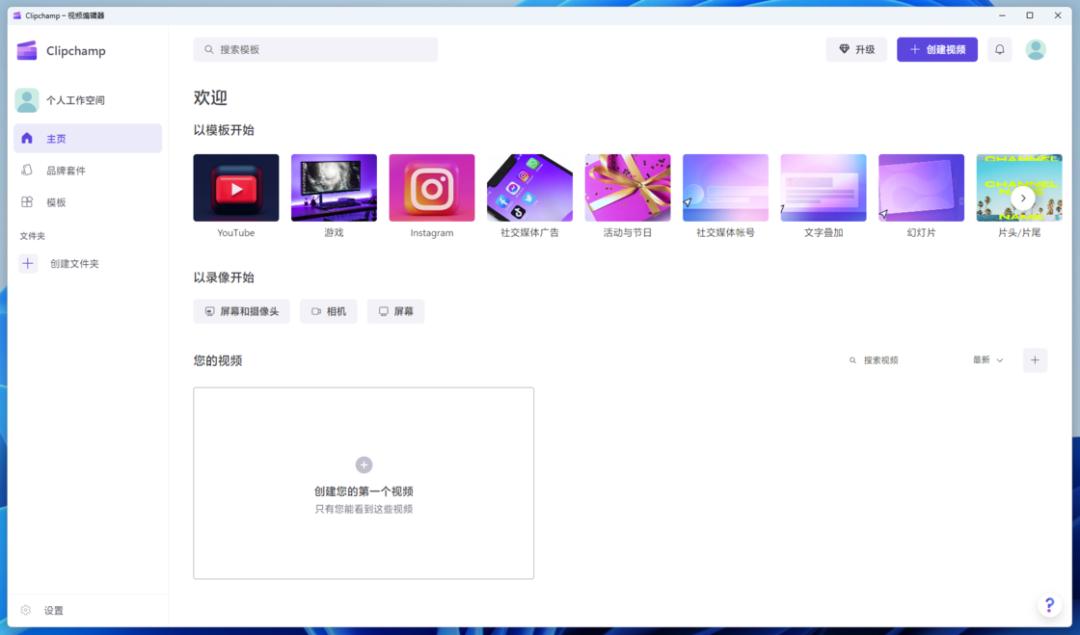Click the notification bell icon
This screenshot has width=1080, height=635.
[999, 49]
